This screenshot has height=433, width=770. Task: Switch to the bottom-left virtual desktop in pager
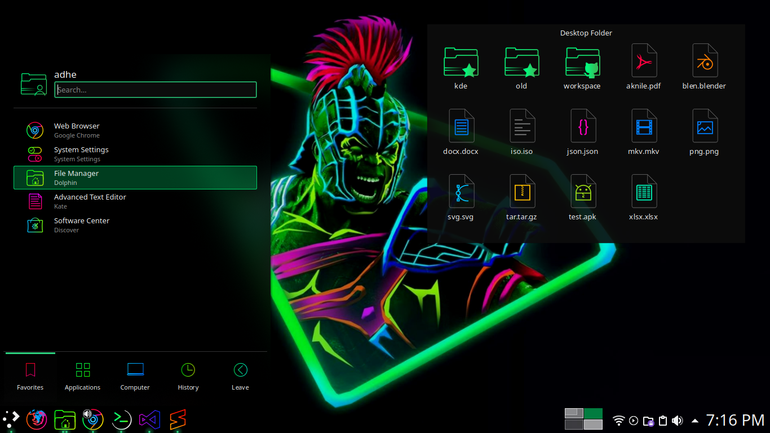coord(574,424)
